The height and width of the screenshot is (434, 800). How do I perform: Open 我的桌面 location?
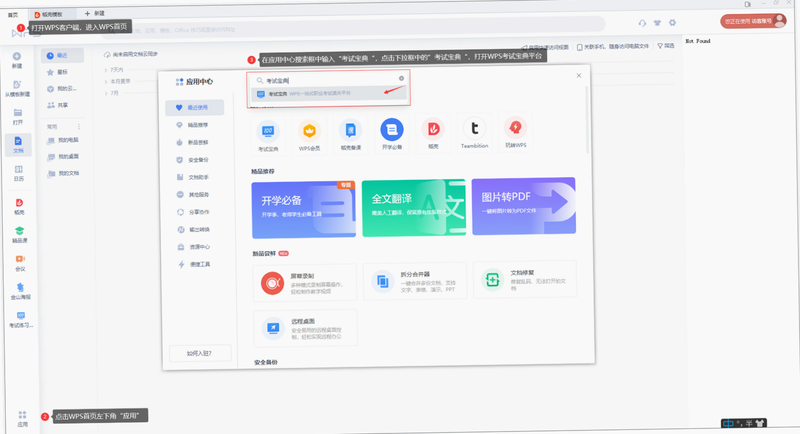[x=64, y=157]
